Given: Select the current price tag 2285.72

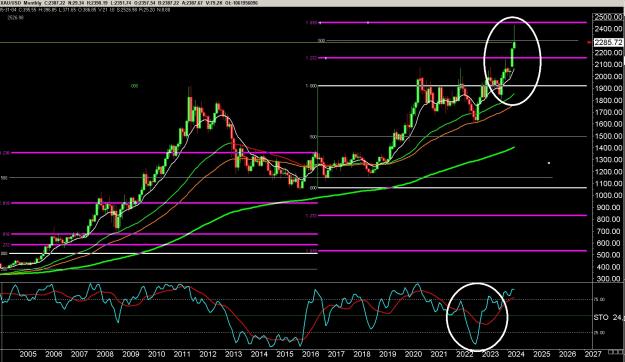Looking at the screenshot, I should click(x=608, y=42).
